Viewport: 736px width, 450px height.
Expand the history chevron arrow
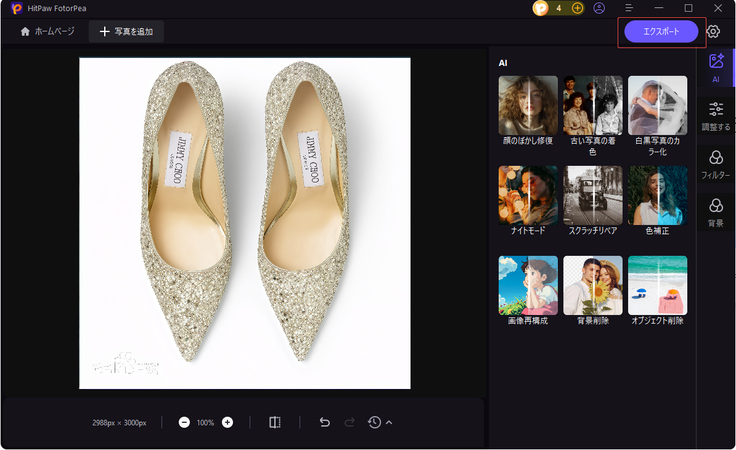(389, 422)
